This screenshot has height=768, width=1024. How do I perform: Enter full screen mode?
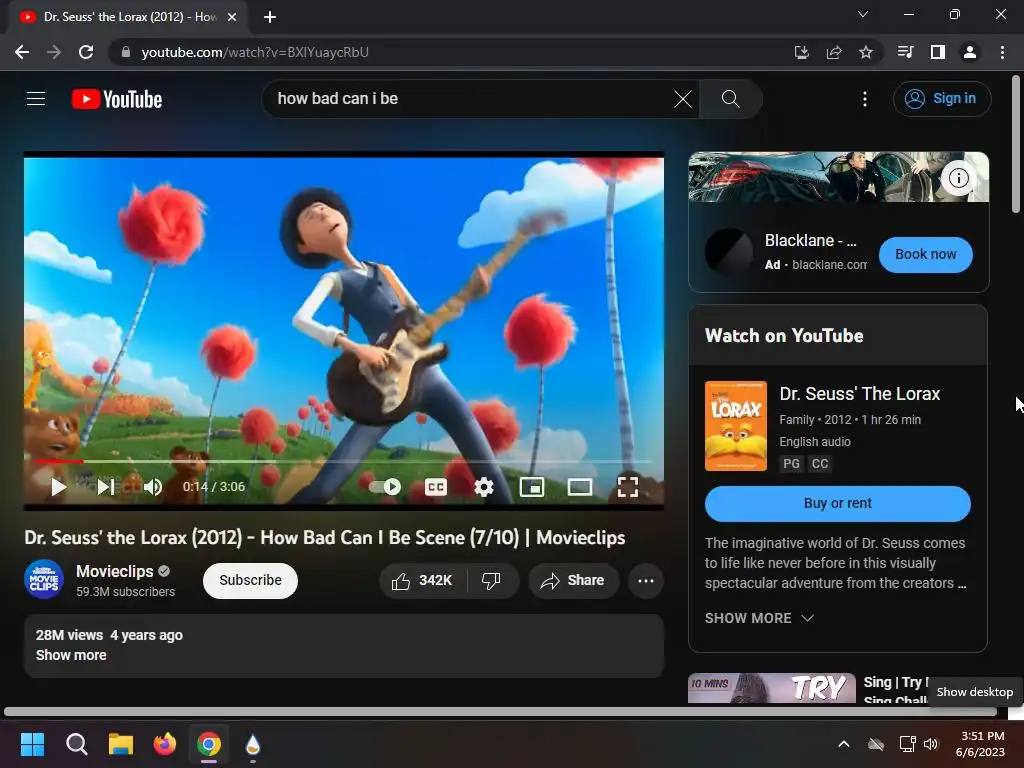[628, 487]
